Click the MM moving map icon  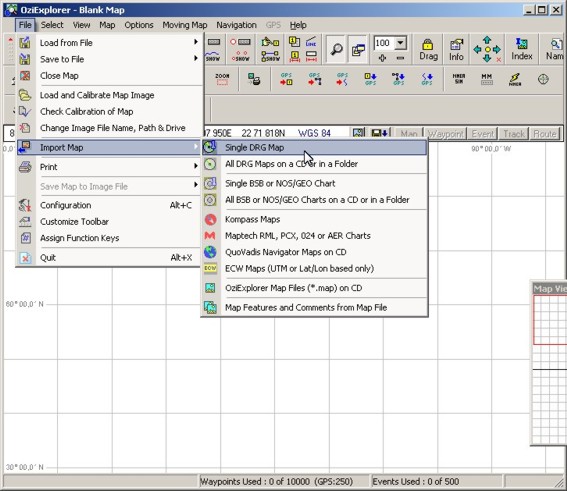pos(487,79)
